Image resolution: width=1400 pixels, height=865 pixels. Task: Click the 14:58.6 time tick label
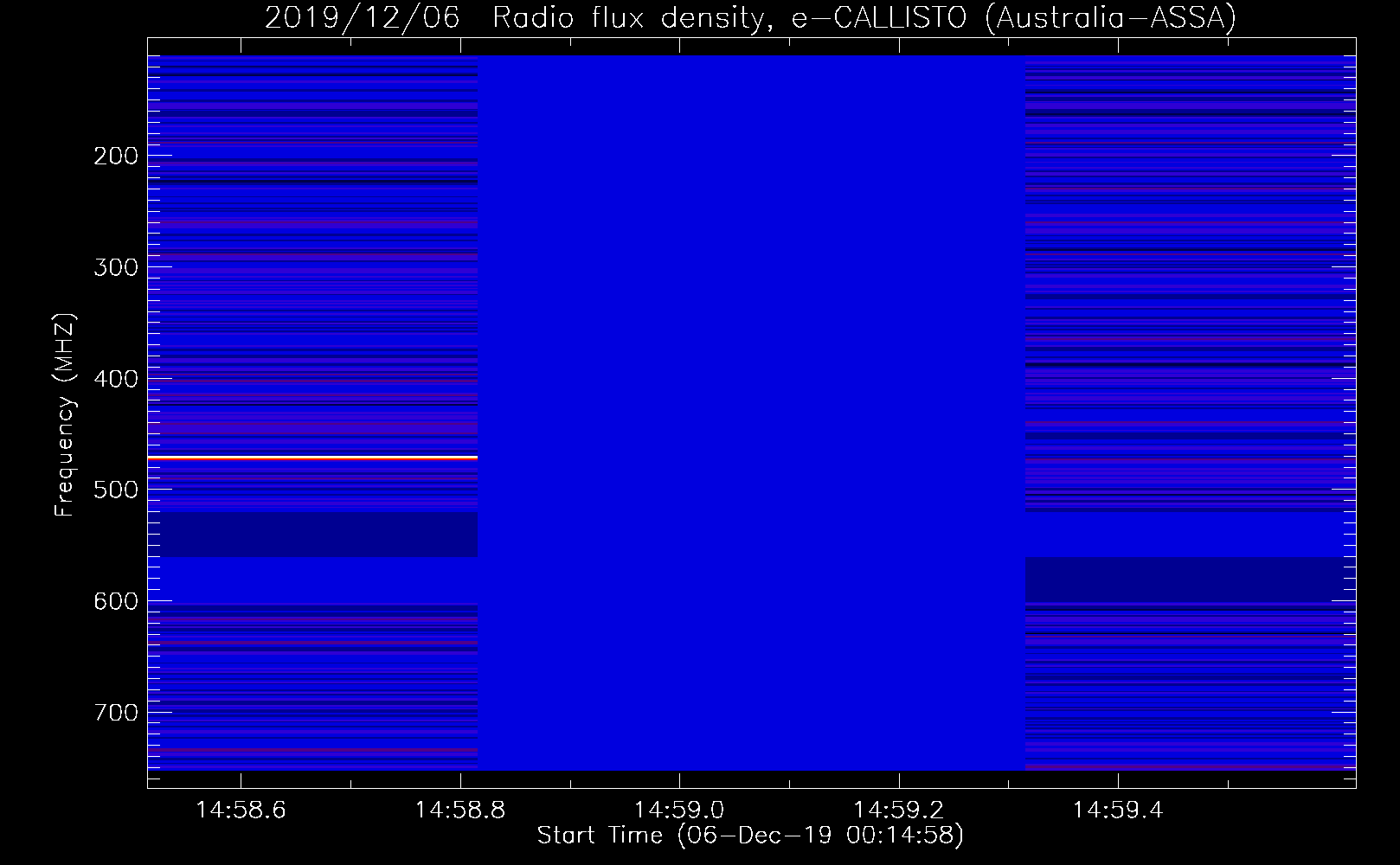(241, 811)
